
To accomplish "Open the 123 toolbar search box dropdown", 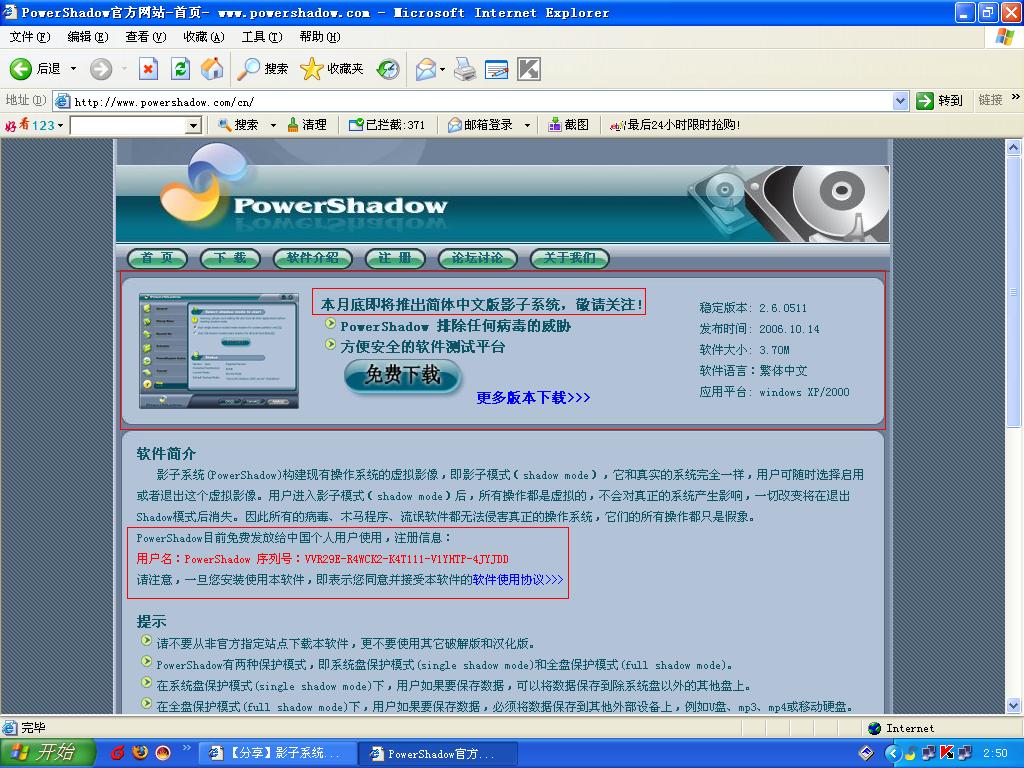I will [x=193, y=125].
